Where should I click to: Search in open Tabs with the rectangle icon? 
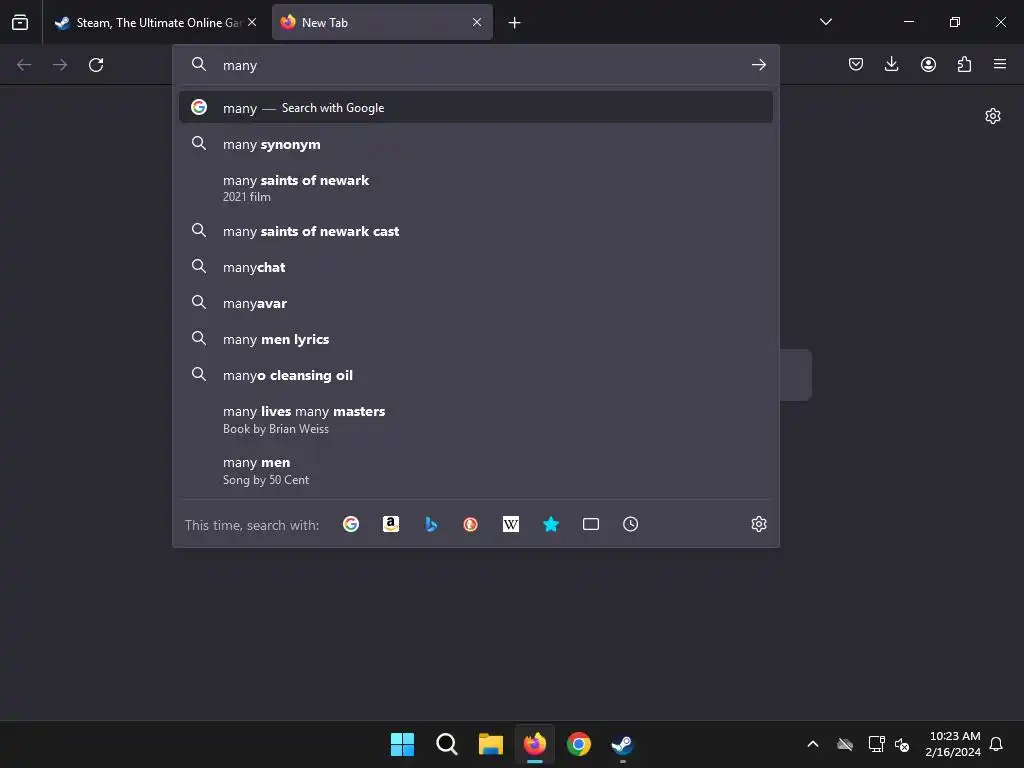pyautogui.click(x=590, y=524)
